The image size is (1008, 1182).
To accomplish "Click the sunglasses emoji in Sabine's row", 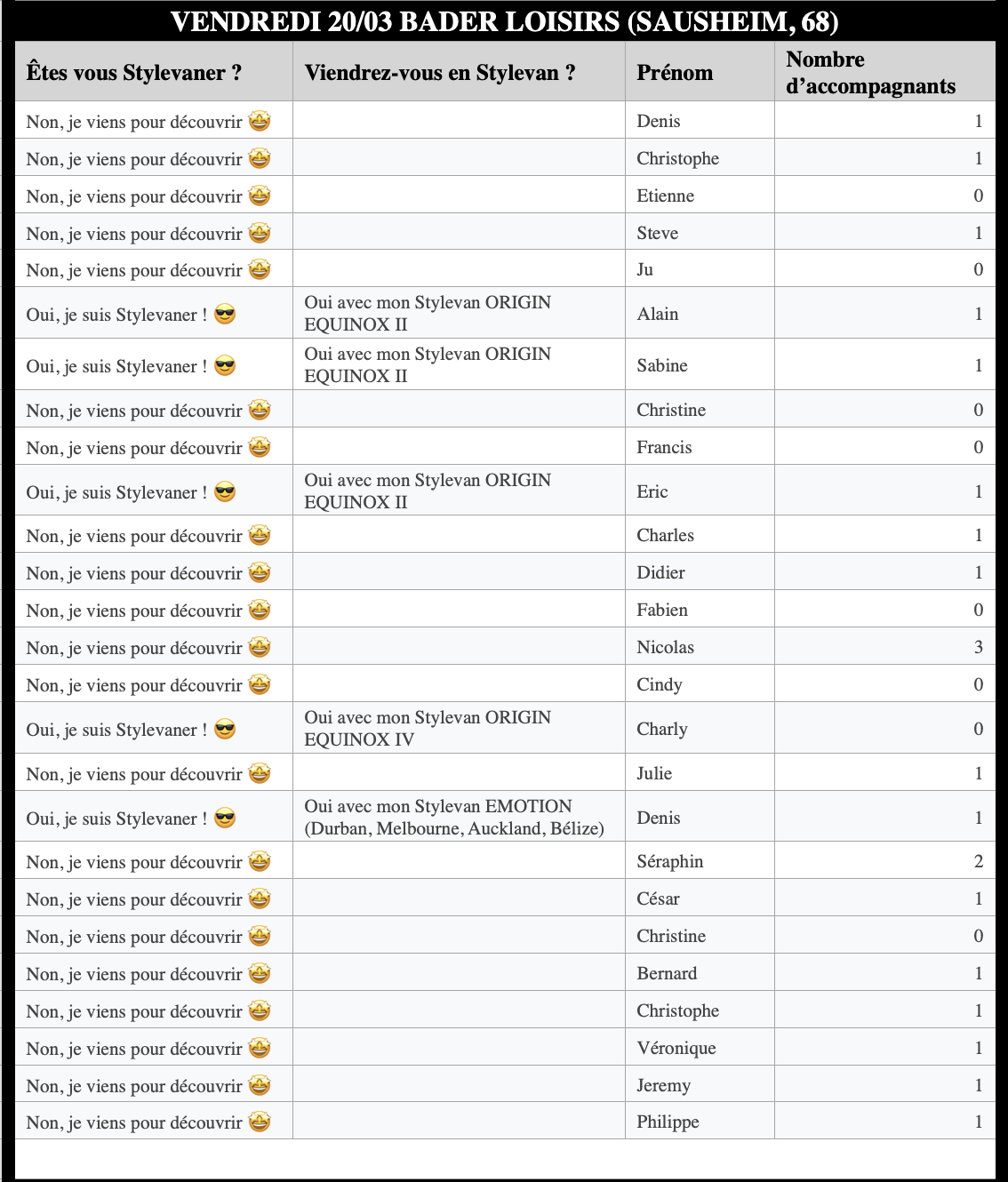I will pyautogui.click(x=225, y=366).
